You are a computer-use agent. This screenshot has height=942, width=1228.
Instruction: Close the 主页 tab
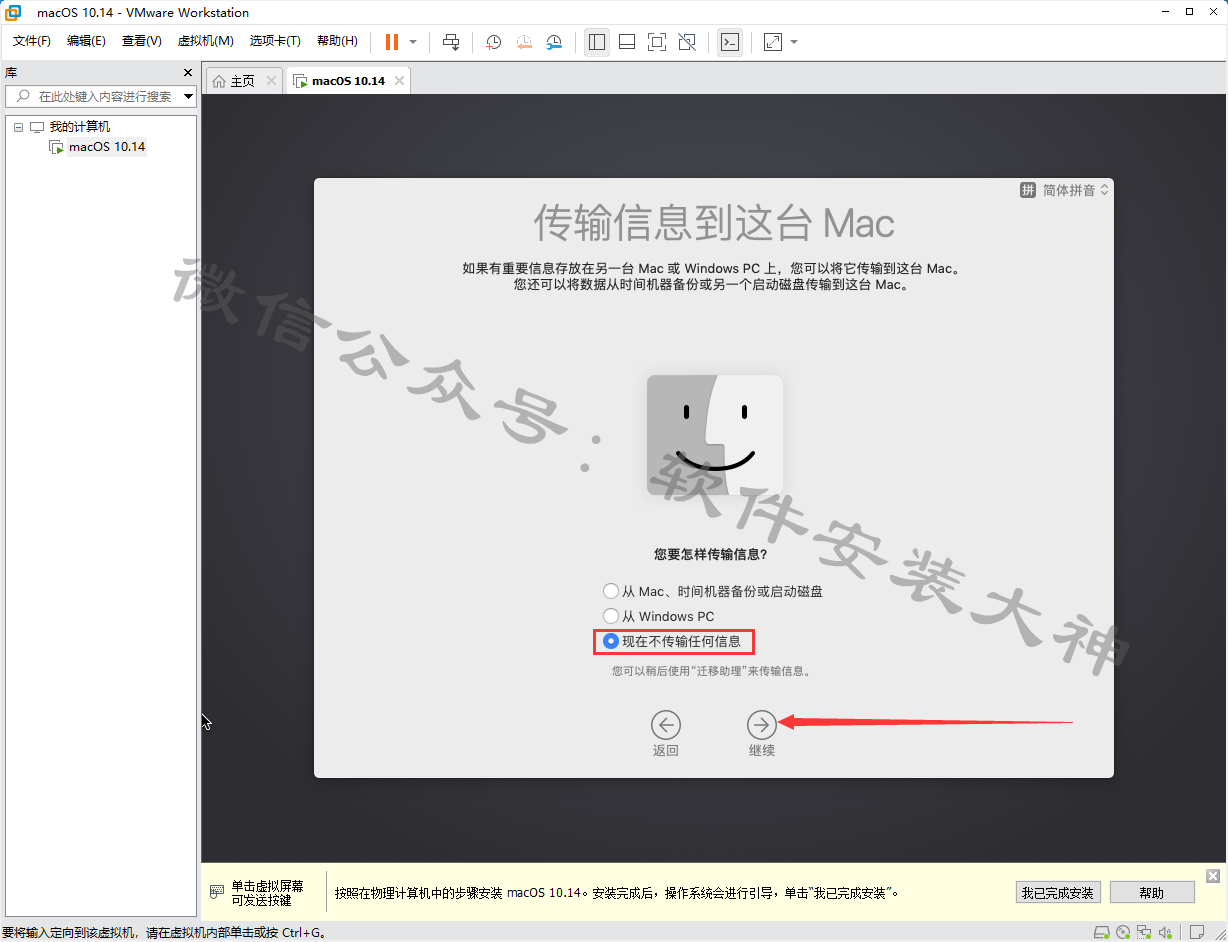[x=271, y=81]
